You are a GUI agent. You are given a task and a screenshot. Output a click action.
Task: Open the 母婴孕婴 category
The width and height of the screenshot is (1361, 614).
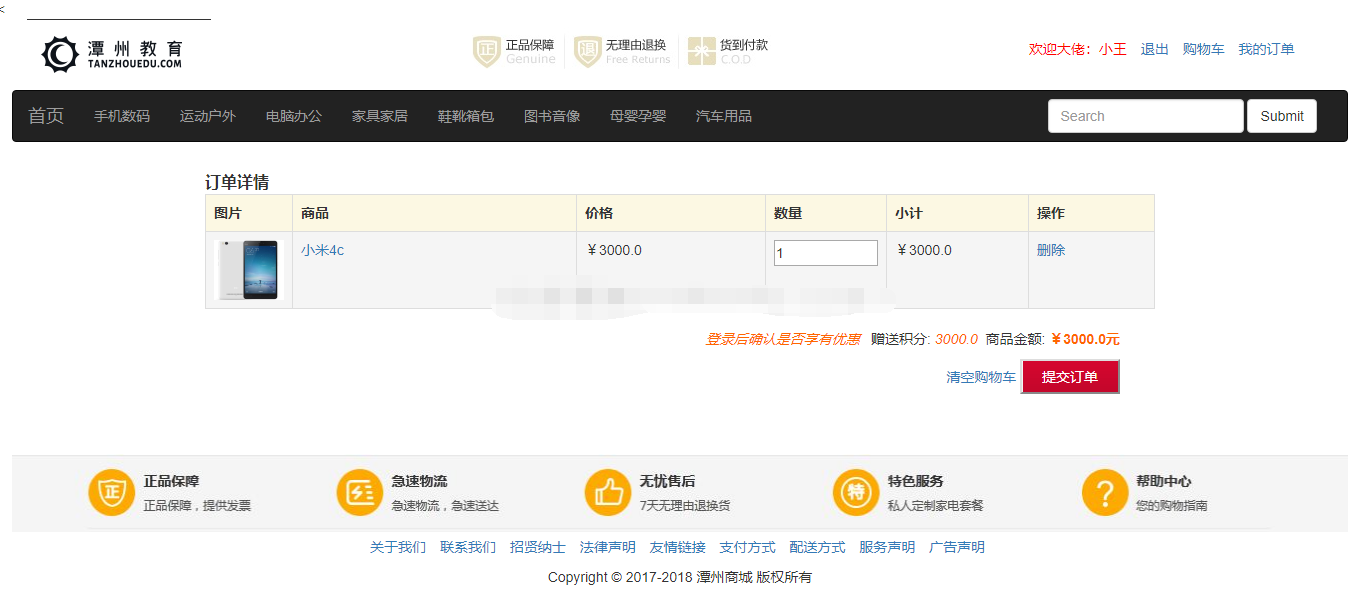(638, 116)
